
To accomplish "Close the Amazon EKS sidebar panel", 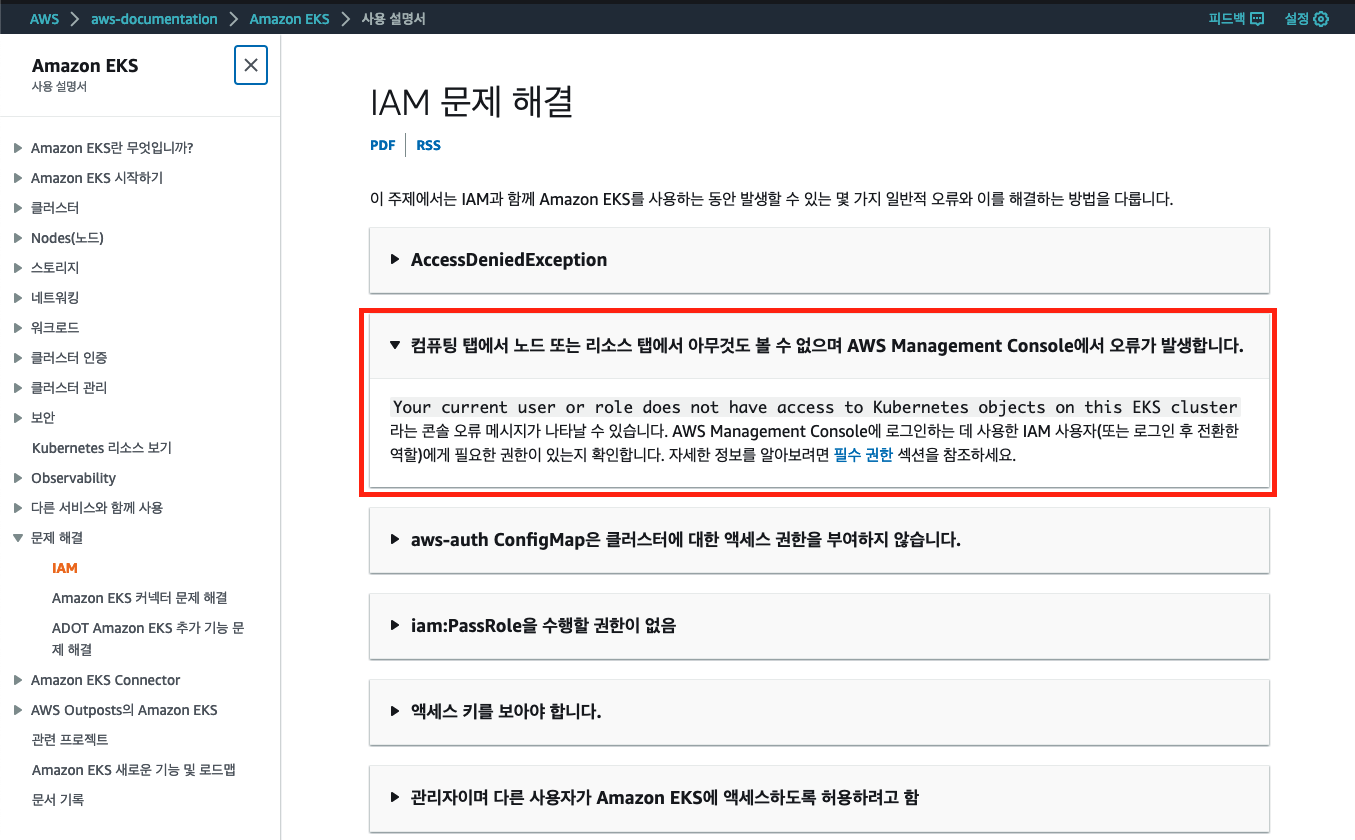I will pyautogui.click(x=251, y=65).
